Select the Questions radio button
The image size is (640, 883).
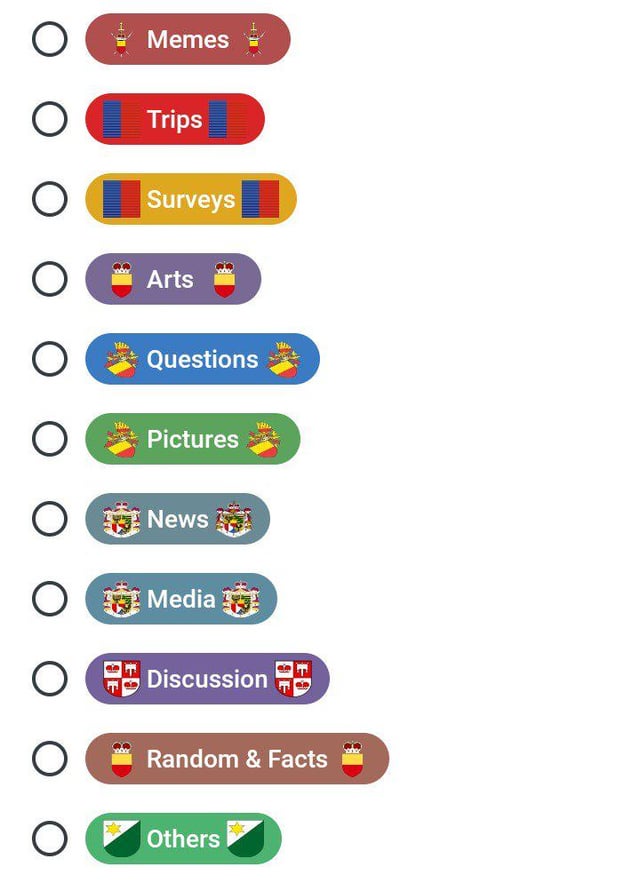pyautogui.click(x=50, y=359)
